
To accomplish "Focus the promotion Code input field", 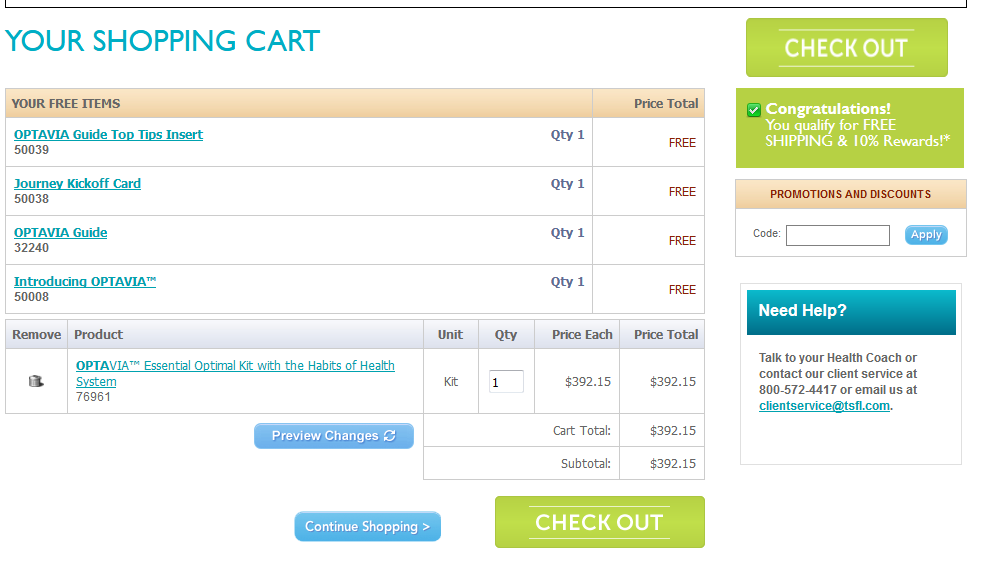I will (x=838, y=235).
